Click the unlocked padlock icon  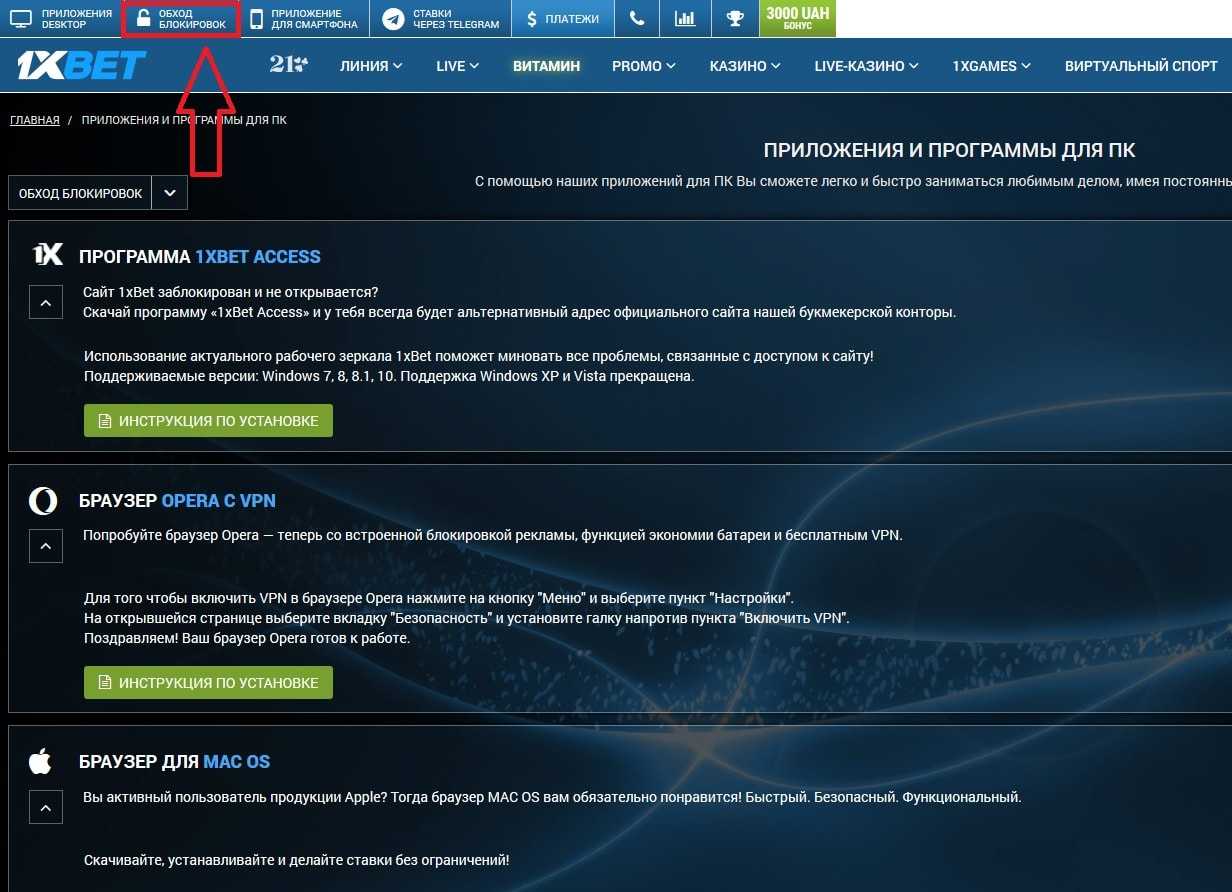pyautogui.click(x=143, y=19)
